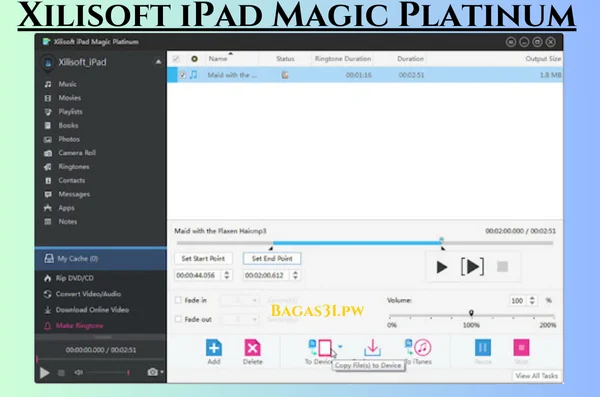Image resolution: width=600 pixels, height=397 pixels.
Task: Adjust end time stepper arrows
Action: pos(295,275)
